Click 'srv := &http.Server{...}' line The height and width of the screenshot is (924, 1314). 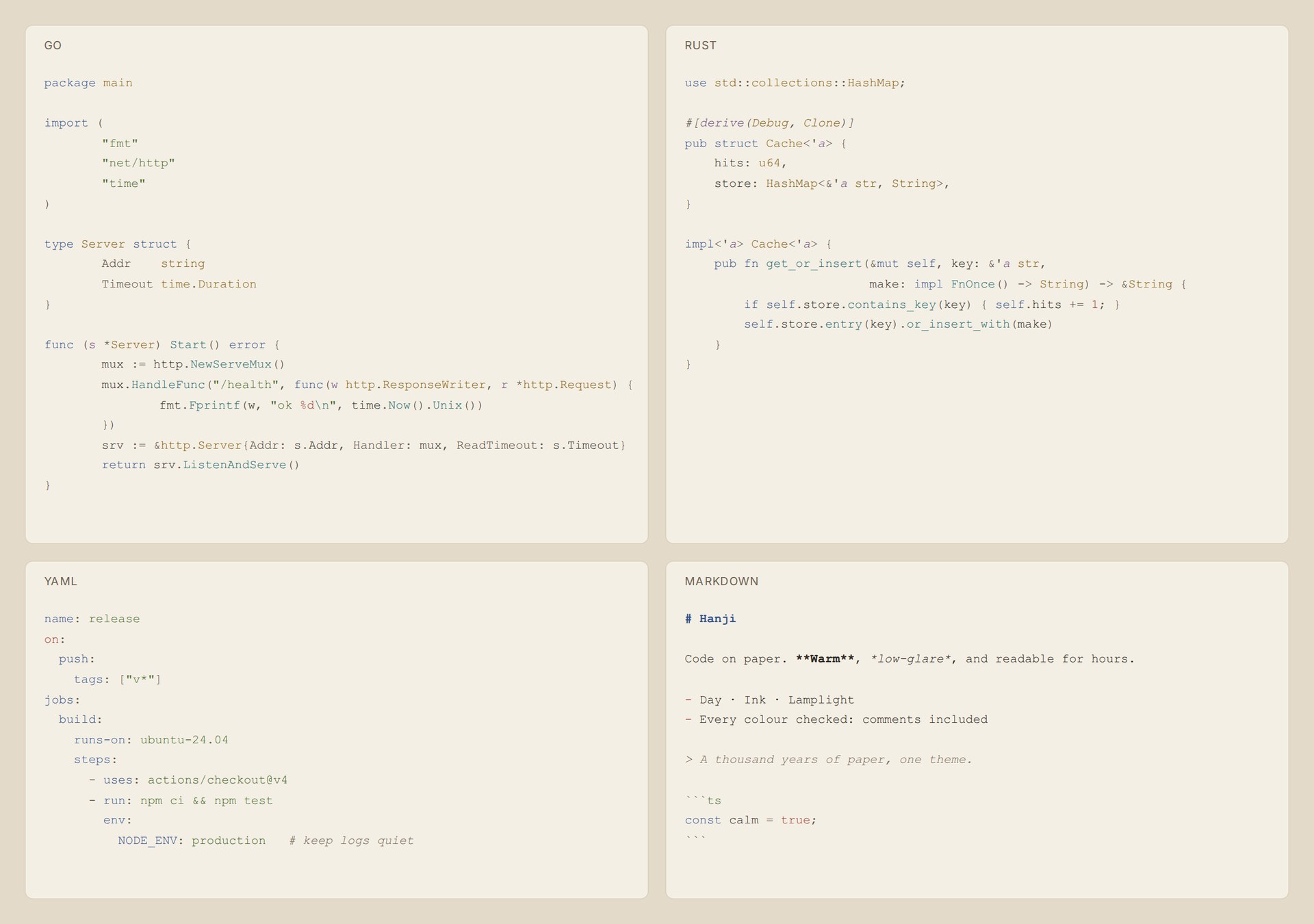coord(364,445)
